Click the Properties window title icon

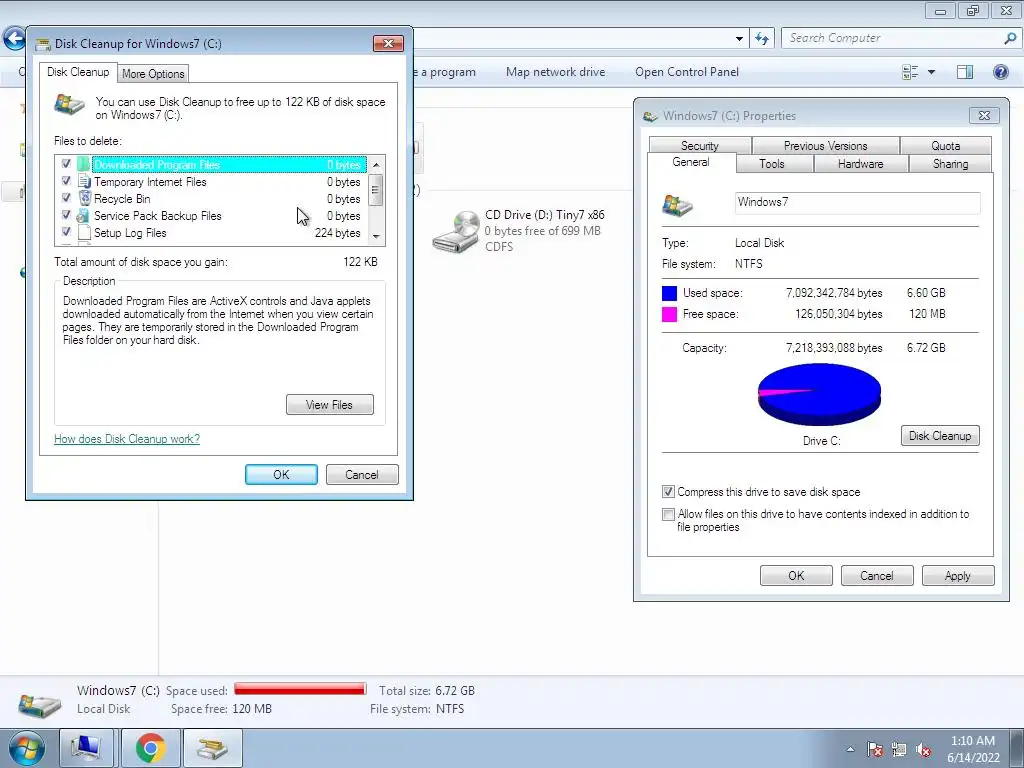(650, 116)
